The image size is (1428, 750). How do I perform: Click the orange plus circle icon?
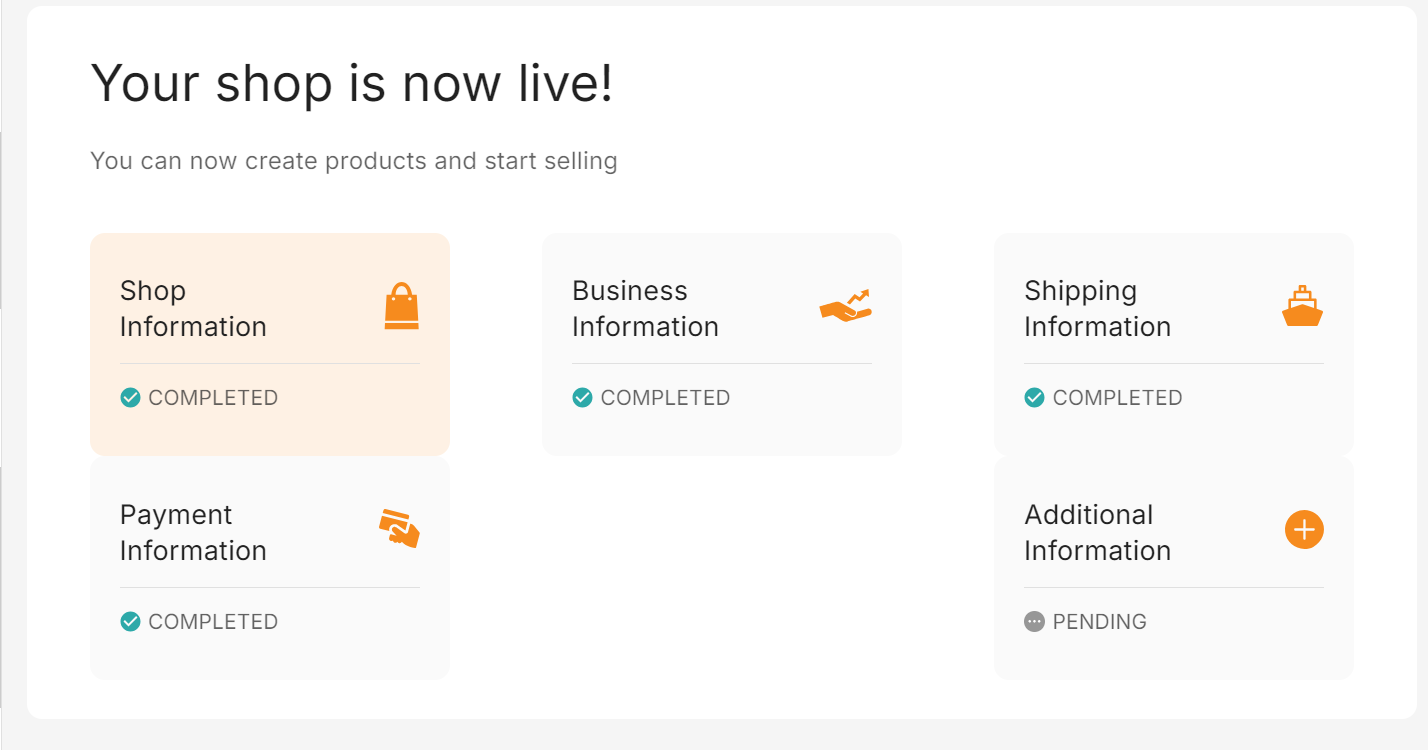click(1304, 530)
